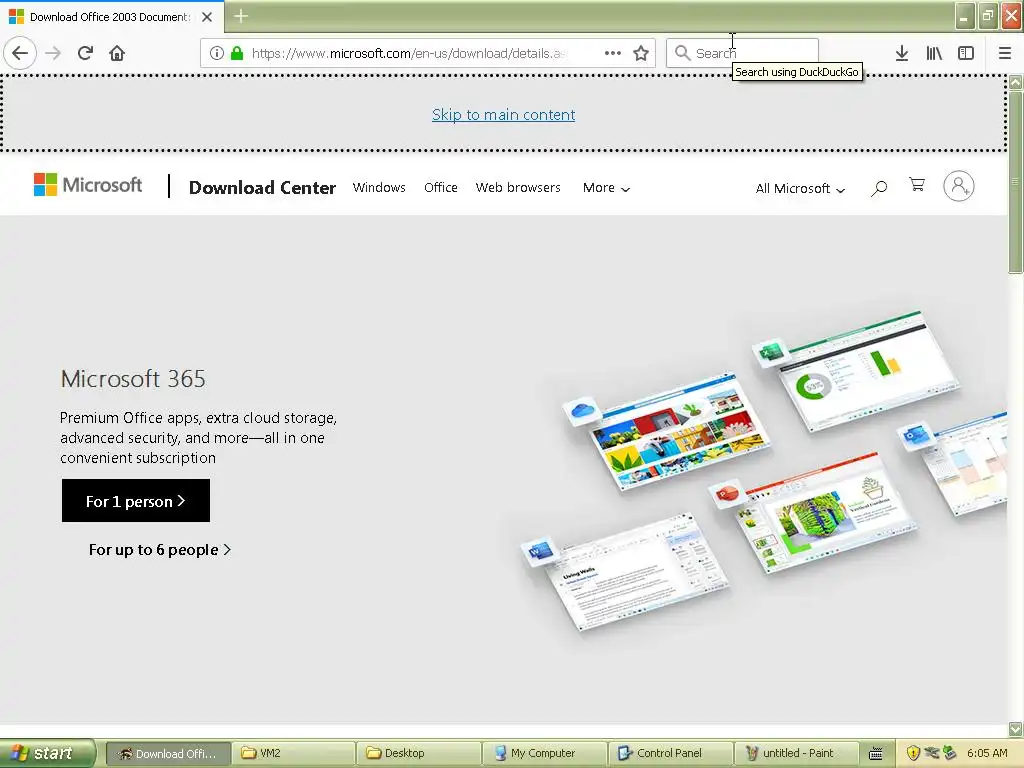This screenshot has width=1024, height=768.
Task: Open Download Center heading link
Action: click(x=262, y=187)
